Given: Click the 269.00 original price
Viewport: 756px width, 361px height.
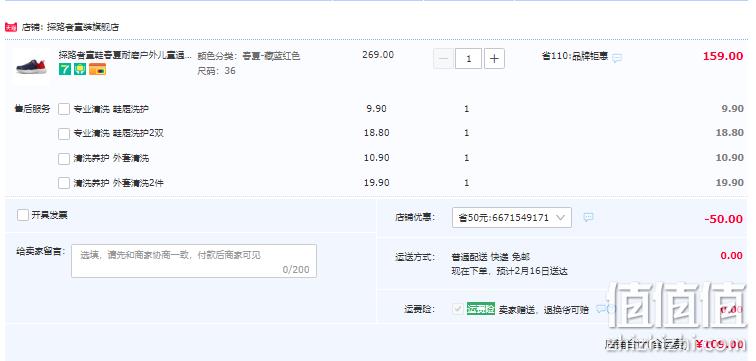Looking at the screenshot, I should (x=378, y=55).
